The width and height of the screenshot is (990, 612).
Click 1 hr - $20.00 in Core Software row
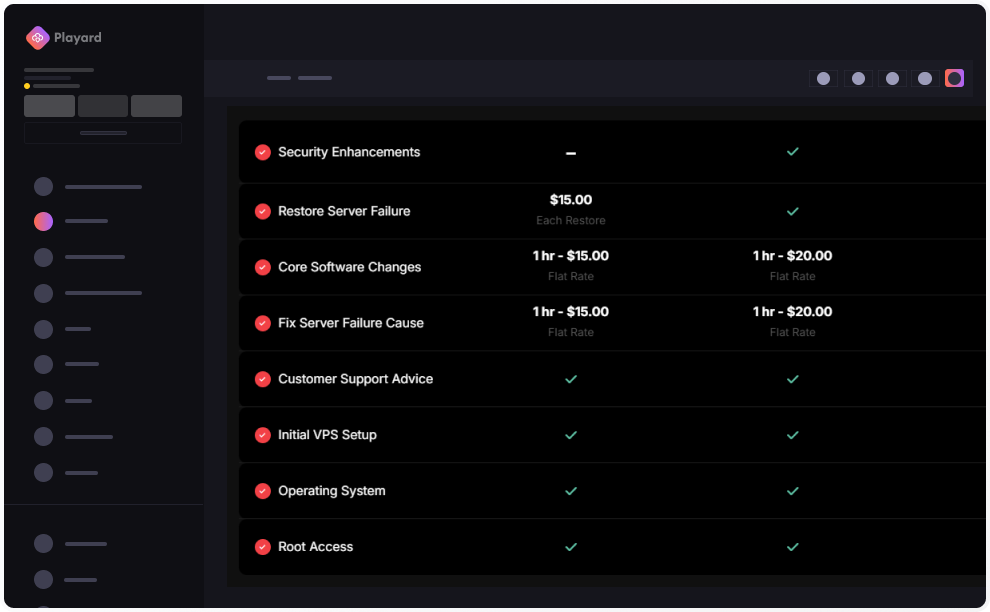[x=792, y=256]
